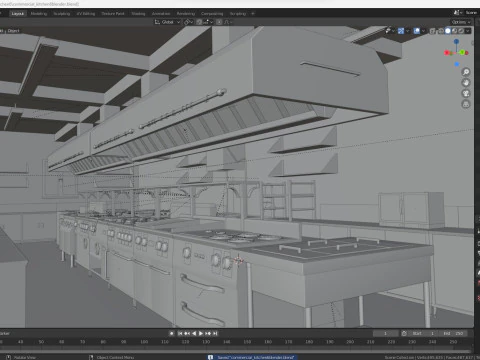
Task: Switch to the UV Editing workspace tab
Action: 86,14
